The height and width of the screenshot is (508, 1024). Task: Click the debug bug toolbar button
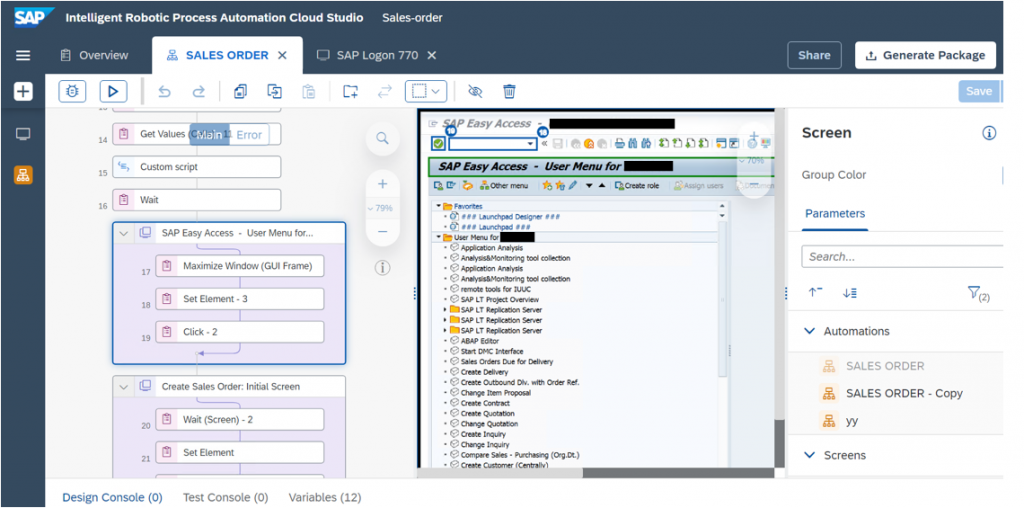tap(72, 91)
